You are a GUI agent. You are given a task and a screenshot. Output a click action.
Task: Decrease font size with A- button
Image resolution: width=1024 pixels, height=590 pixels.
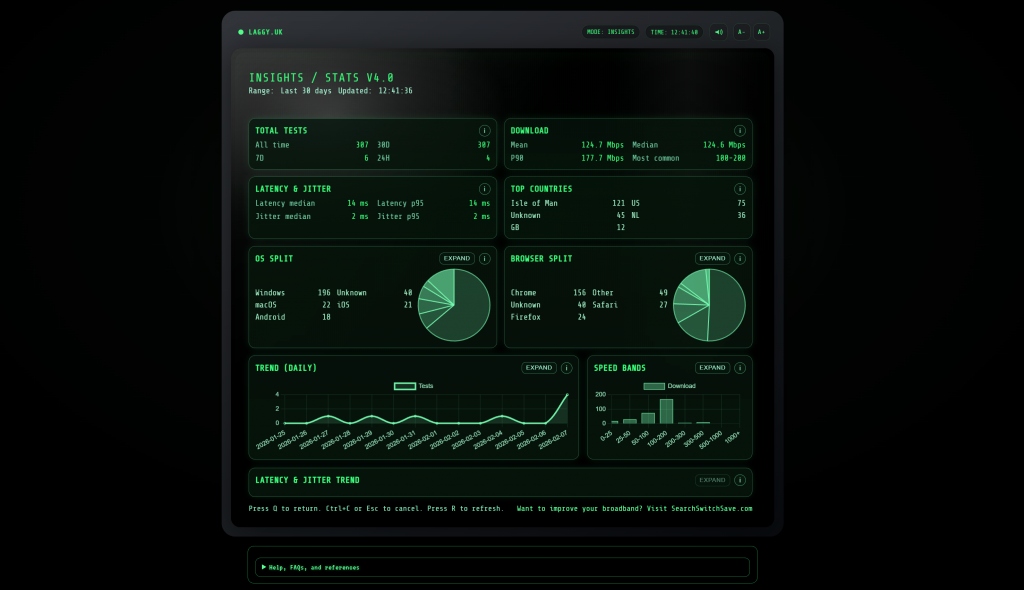742,32
